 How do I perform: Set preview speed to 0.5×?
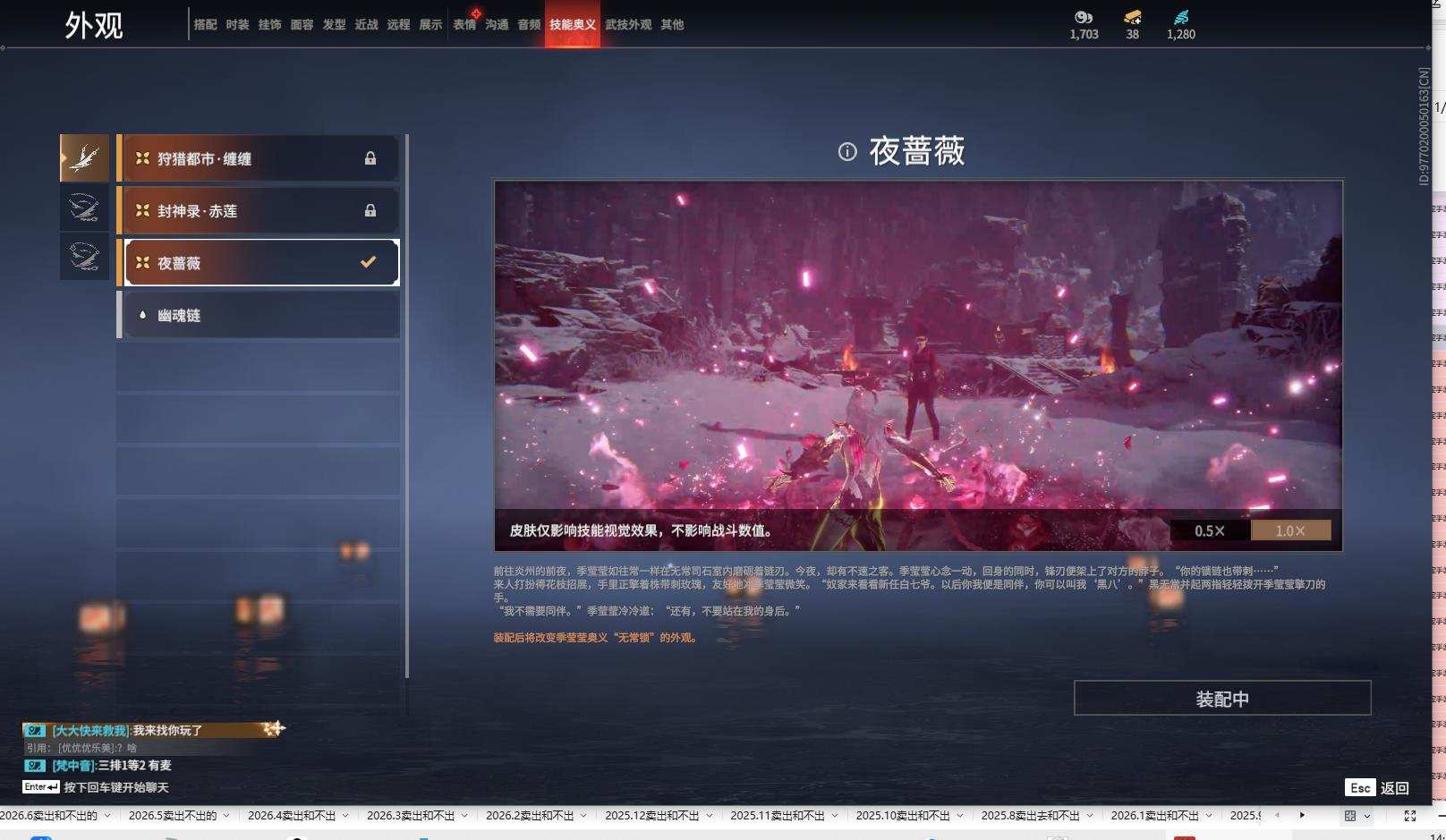pyautogui.click(x=1210, y=530)
